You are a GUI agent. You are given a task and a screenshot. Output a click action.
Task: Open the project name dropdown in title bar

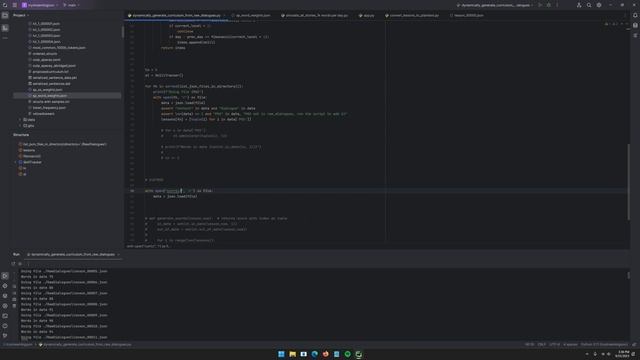click(x=40, y=5)
